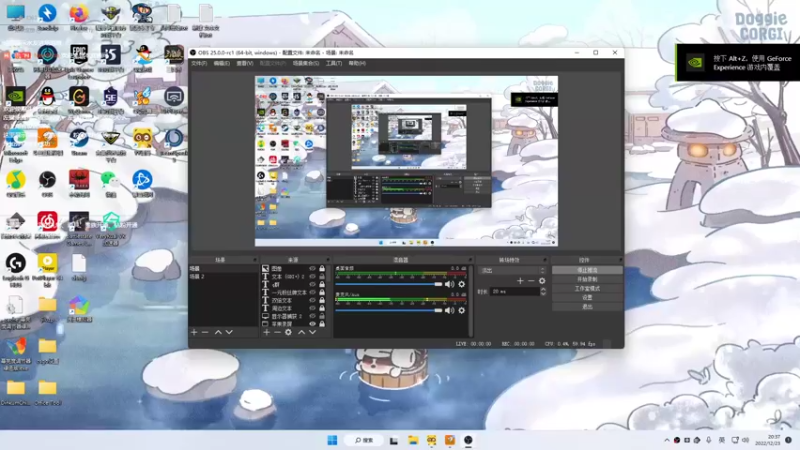800x450 pixels.
Task: Toggle visibility eye for 文本 (GDI+) 2 source
Action: pos(312,277)
